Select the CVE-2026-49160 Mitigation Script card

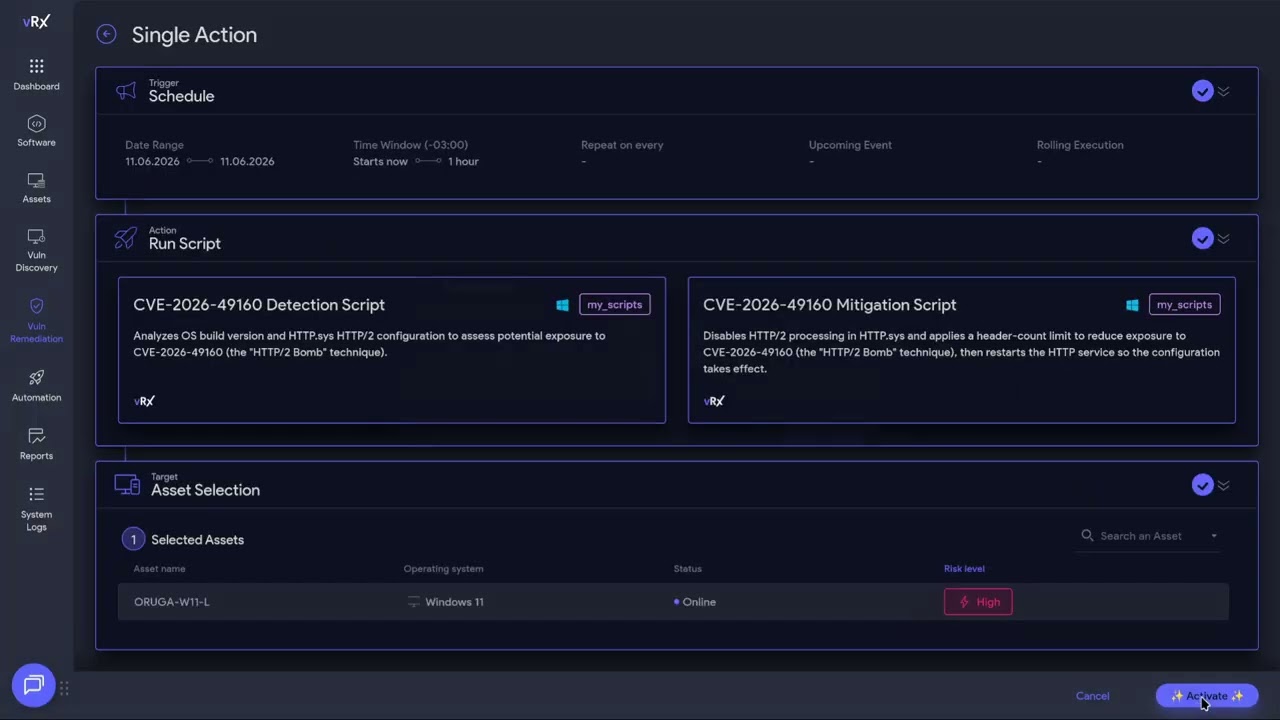(962, 350)
